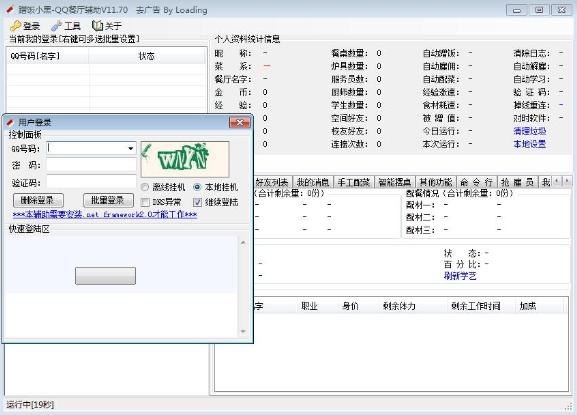
Task: Click the up arrow of 快速登陆区 scrollbar
Action: click(x=243, y=242)
